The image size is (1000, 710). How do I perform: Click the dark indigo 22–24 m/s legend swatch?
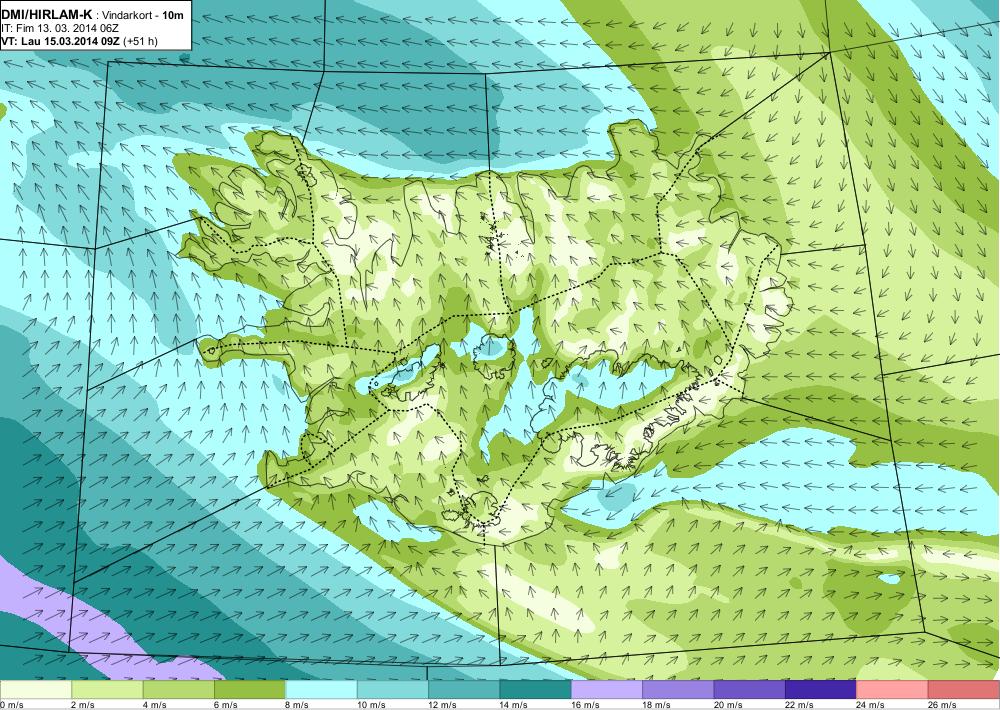pos(821,690)
